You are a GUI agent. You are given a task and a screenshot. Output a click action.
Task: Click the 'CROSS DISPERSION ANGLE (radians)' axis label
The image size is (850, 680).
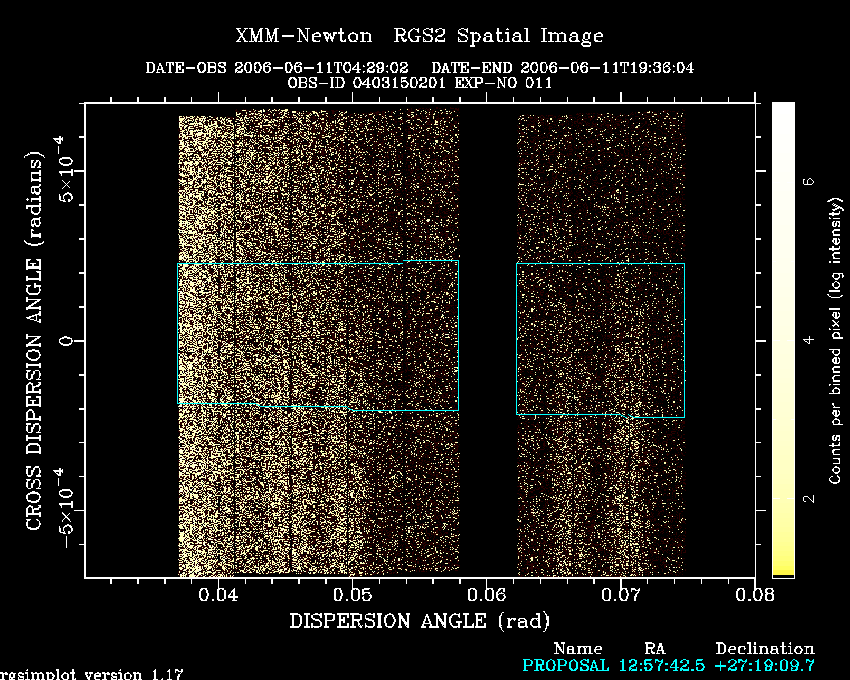point(34,341)
